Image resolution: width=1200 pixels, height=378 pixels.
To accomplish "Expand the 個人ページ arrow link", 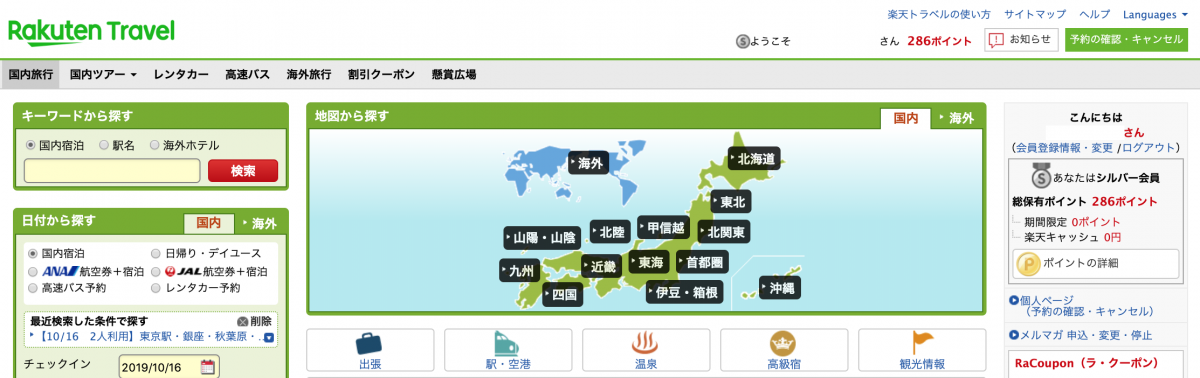I will click(1013, 300).
